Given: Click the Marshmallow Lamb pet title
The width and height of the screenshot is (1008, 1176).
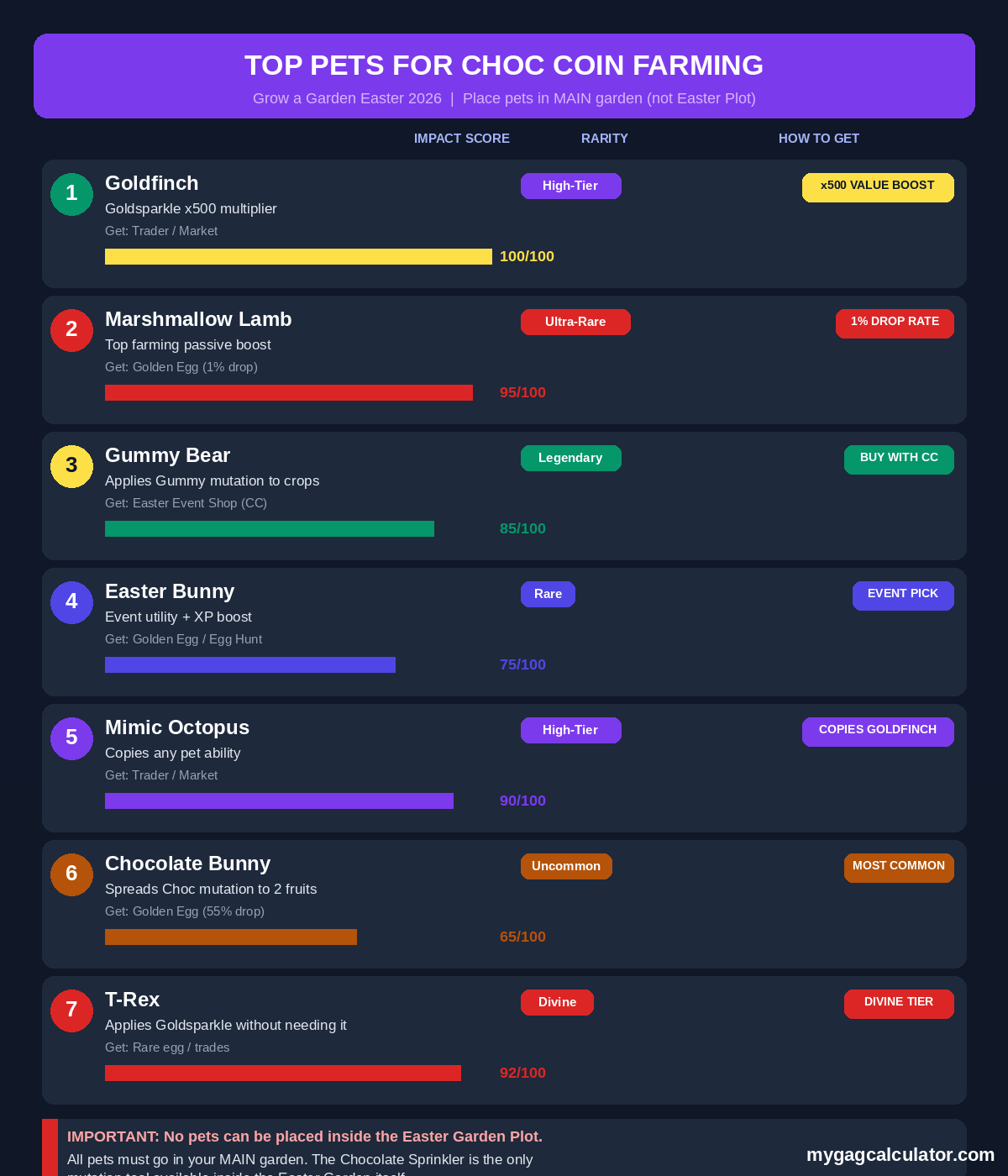Looking at the screenshot, I should click(198, 319).
